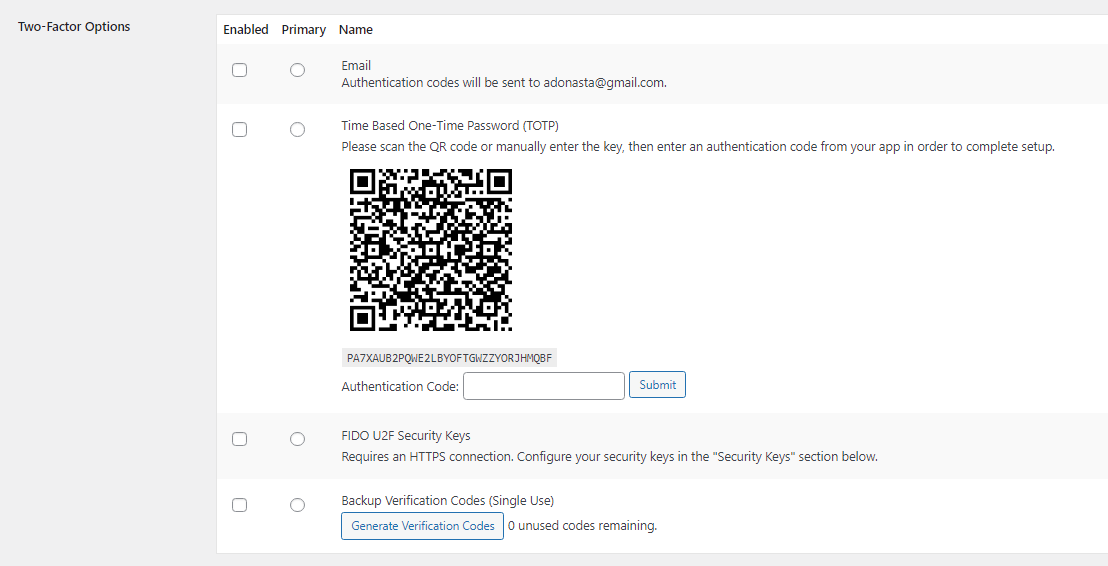Enable the TOTP checkbox
The height and width of the screenshot is (566, 1108).
(x=240, y=129)
